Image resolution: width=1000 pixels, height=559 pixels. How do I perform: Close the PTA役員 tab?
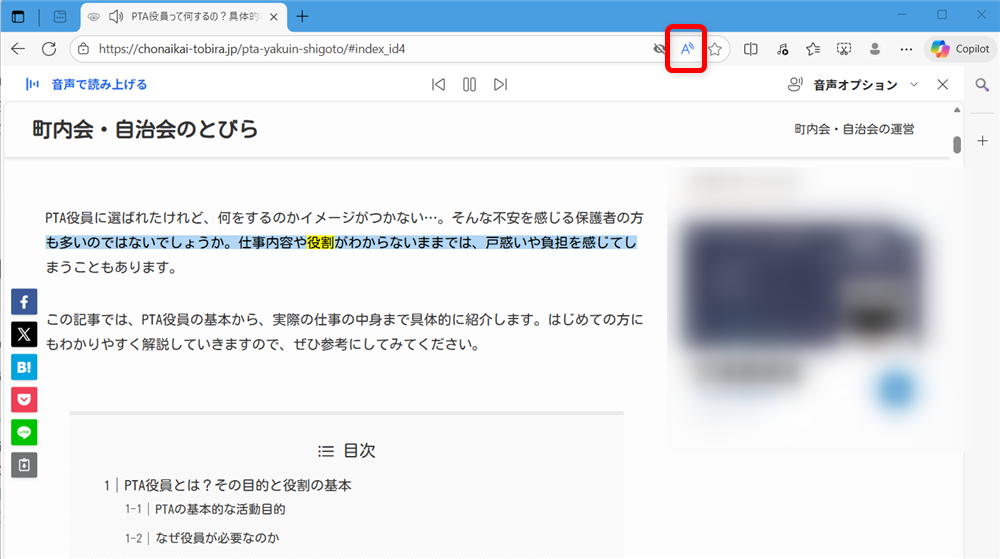[x=274, y=17]
